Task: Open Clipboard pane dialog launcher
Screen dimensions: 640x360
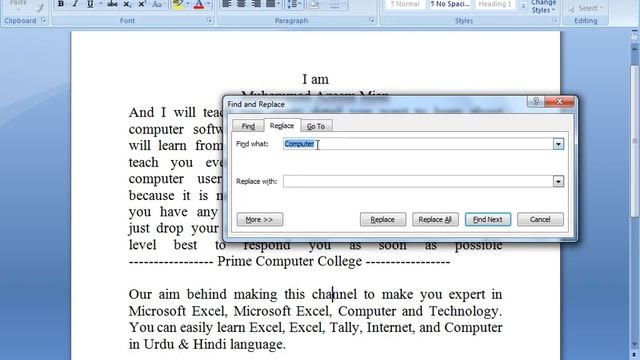Action: click(x=43, y=20)
